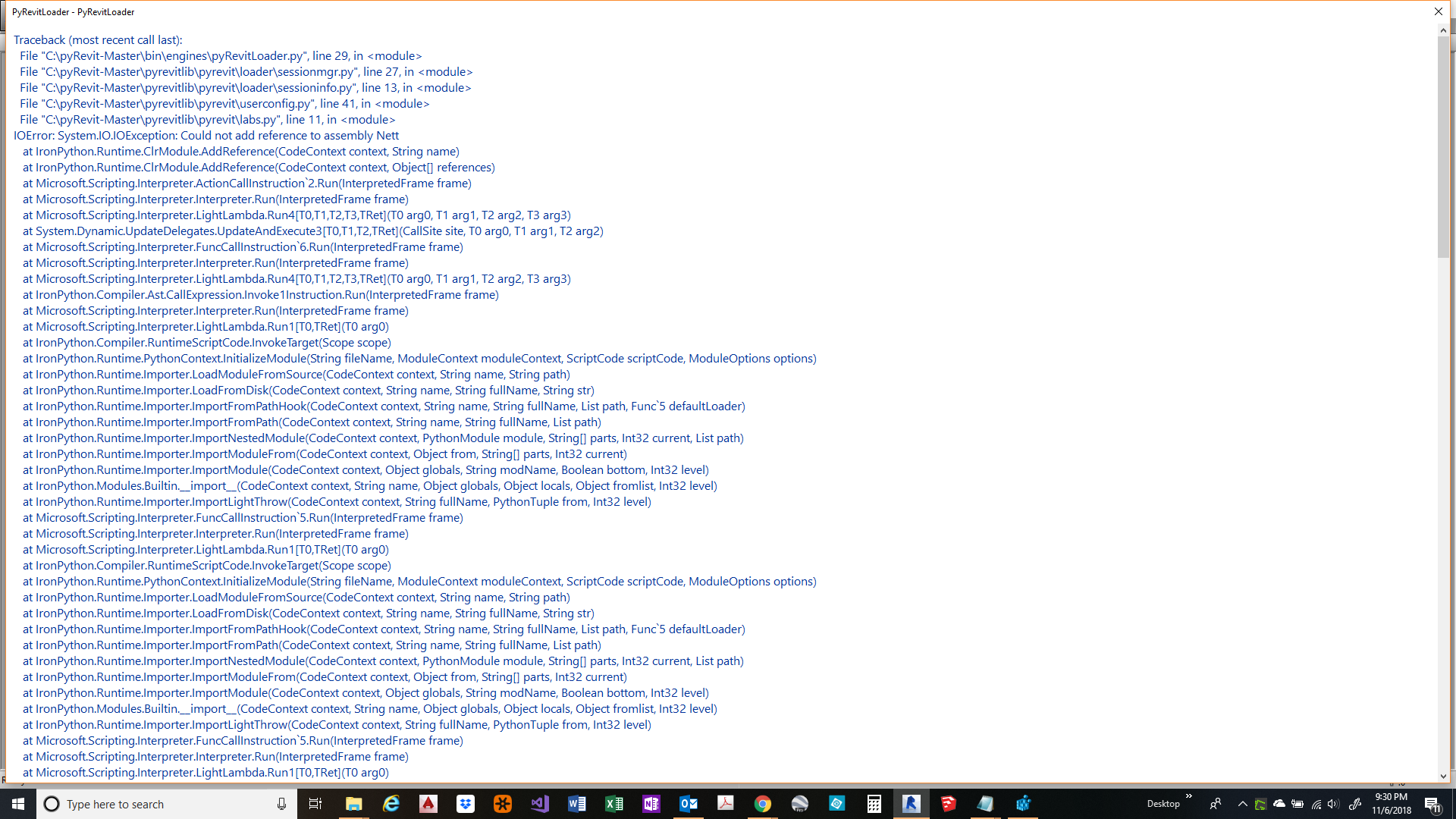Viewport: 1456px width, 819px height.
Task: Open Microsoft Outlook
Action: (x=689, y=804)
